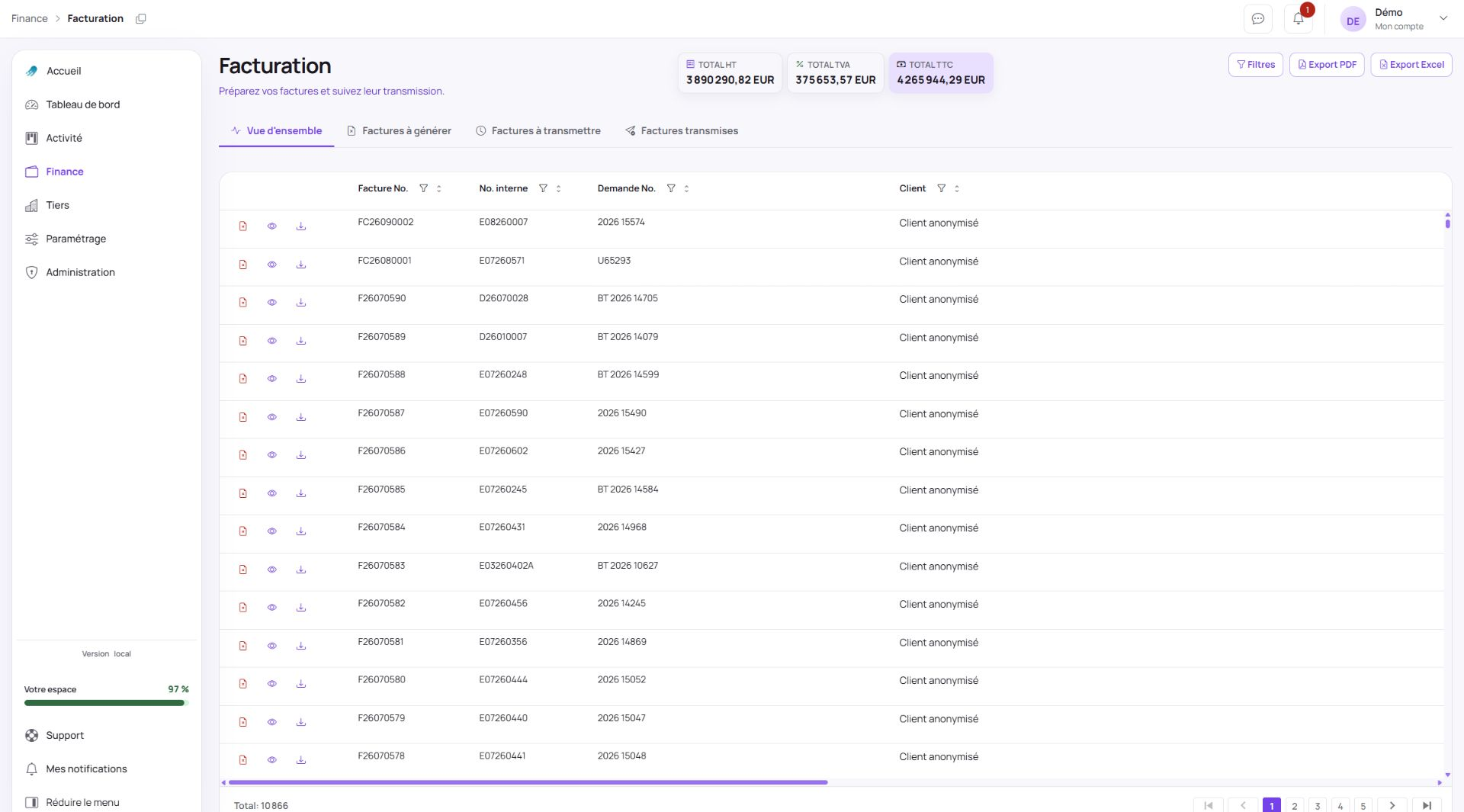View invoice F26070583 with eye icon
The image size is (1464, 812).
coord(272,570)
